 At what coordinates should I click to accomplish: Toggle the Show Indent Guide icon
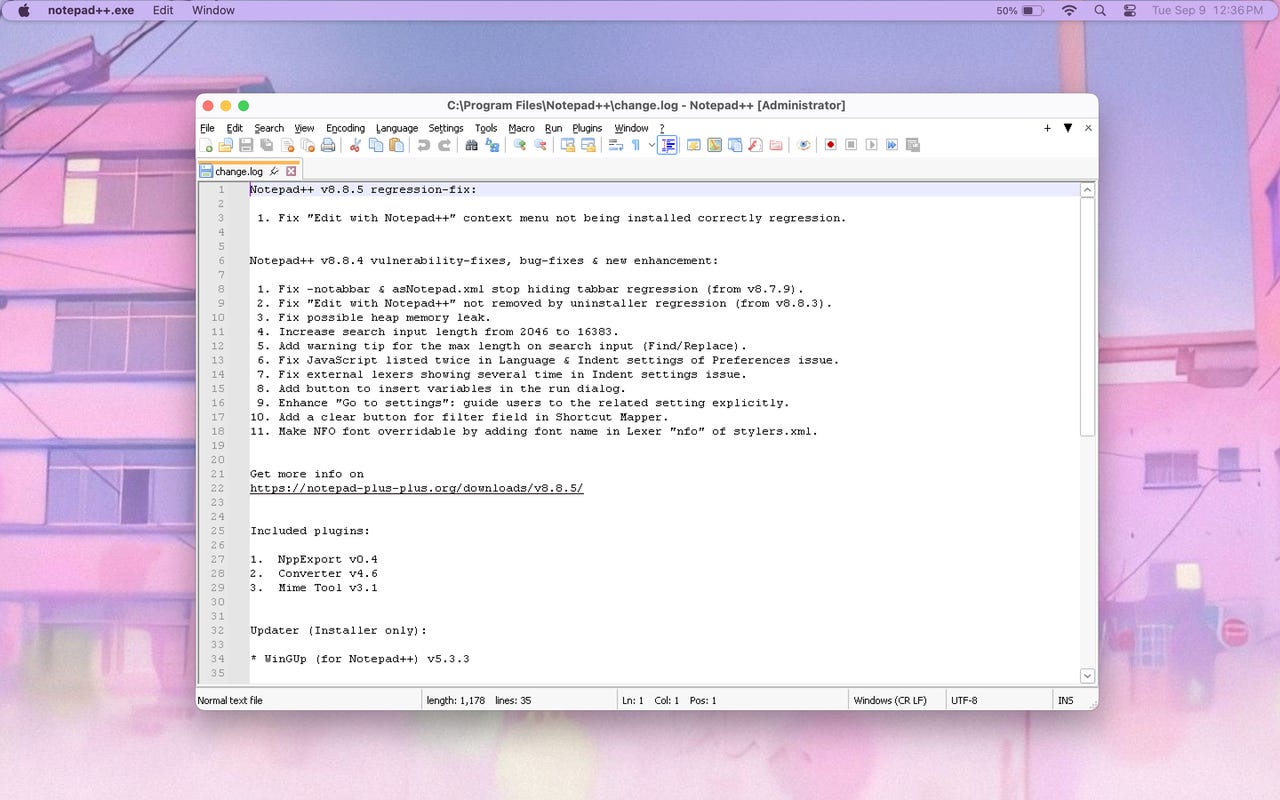coord(668,145)
